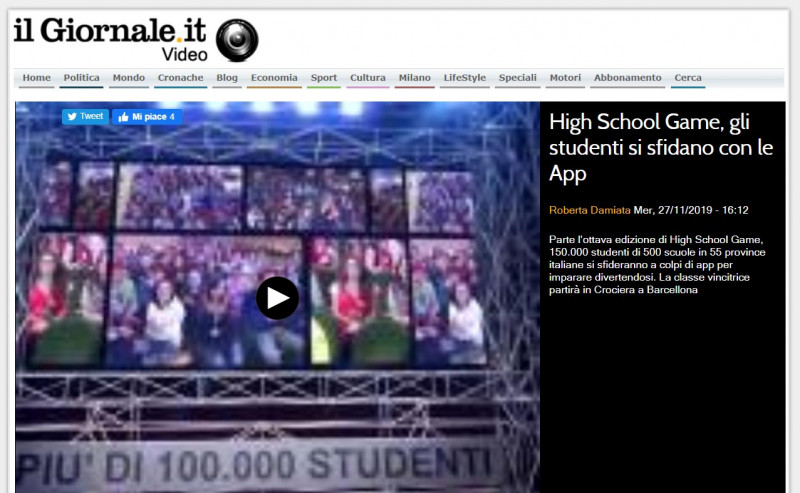Open the Motori section
Screen dimensions: 800x493
[565, 78]
